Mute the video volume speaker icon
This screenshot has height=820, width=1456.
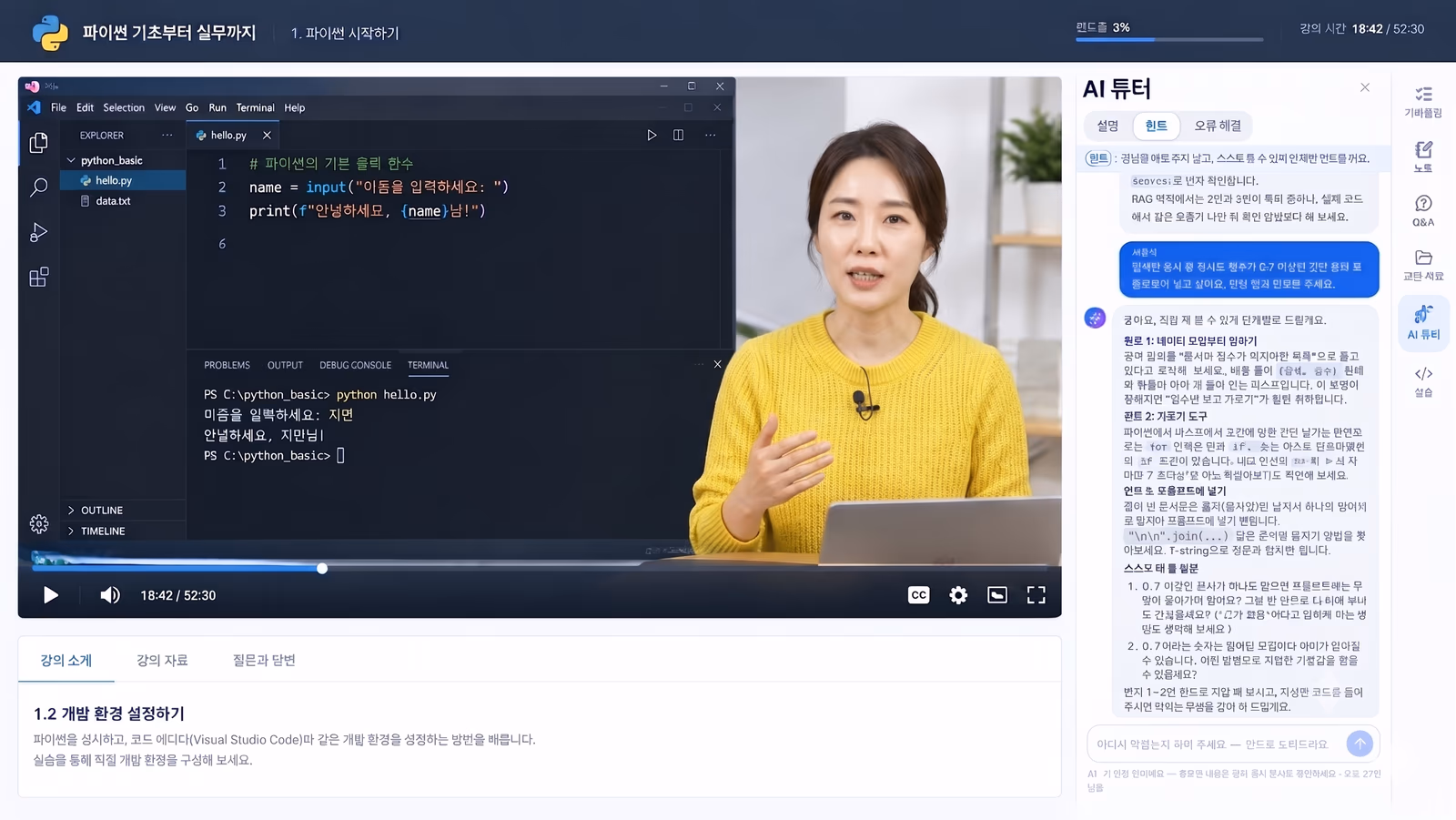click(x=109, y=595)
